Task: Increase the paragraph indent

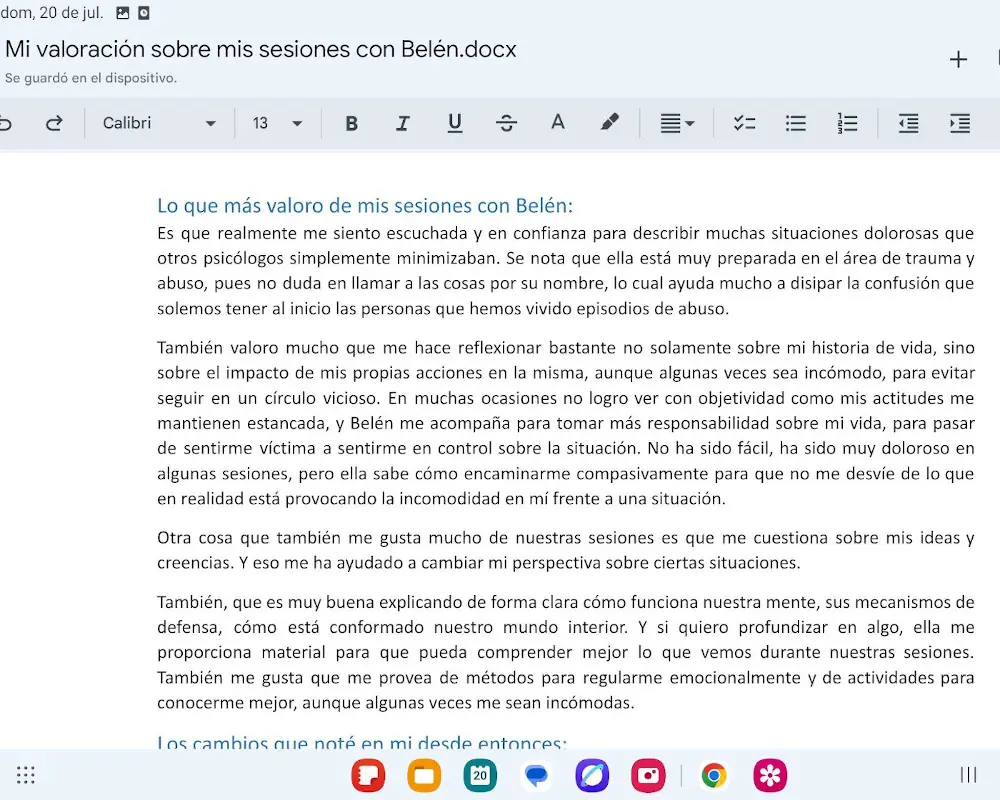Action: [x=960, y=123]
